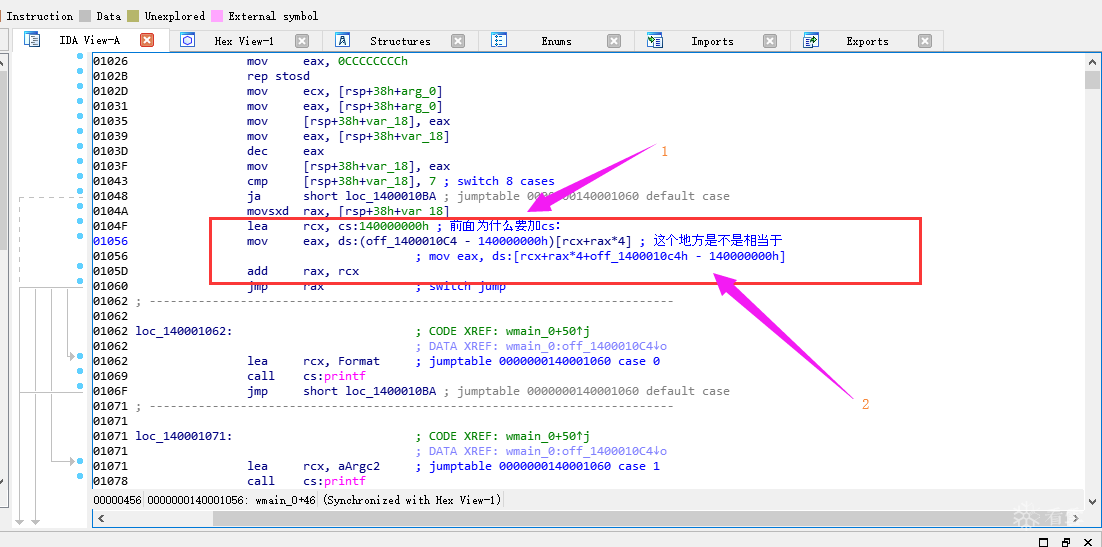Switch to the Exports tab
Screen dimensions: 1102x547
pos(867,41)
